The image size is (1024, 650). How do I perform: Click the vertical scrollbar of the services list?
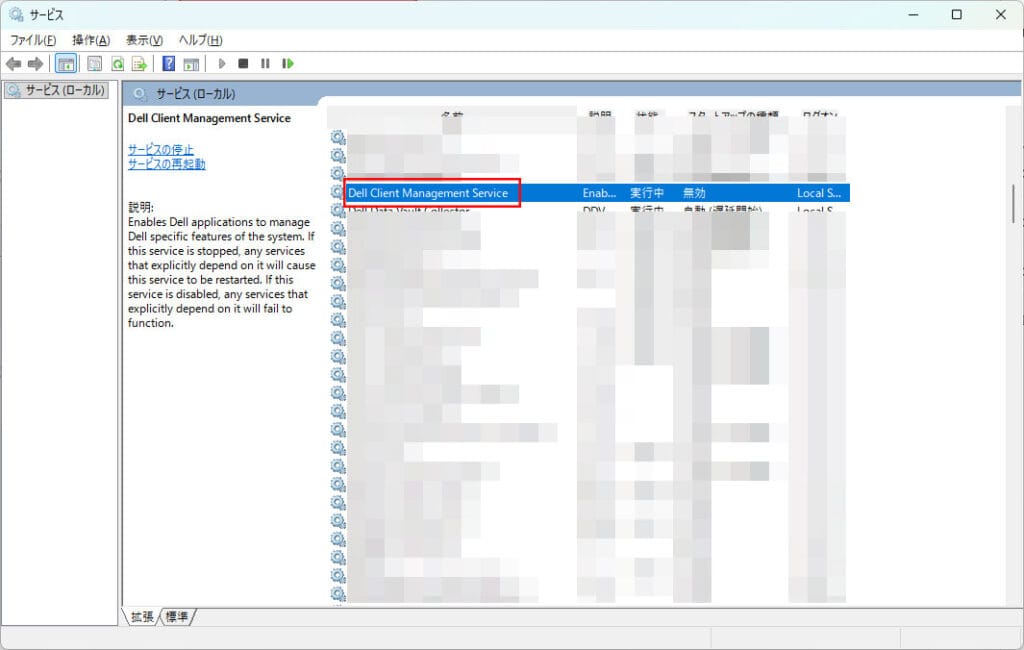pos(1013,203)
